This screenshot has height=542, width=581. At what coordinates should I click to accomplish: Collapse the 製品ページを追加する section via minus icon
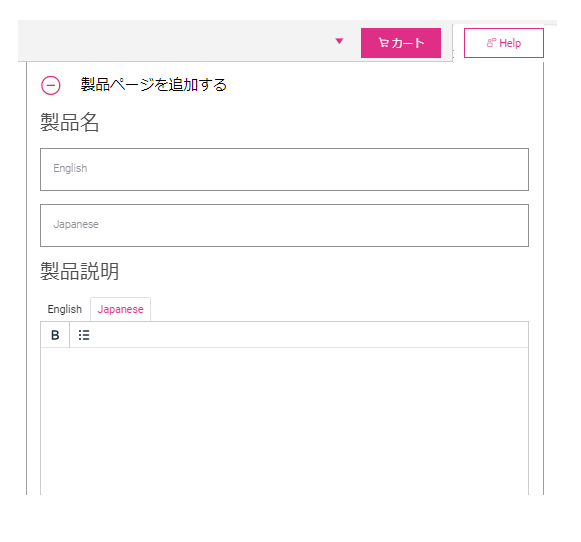50,86
